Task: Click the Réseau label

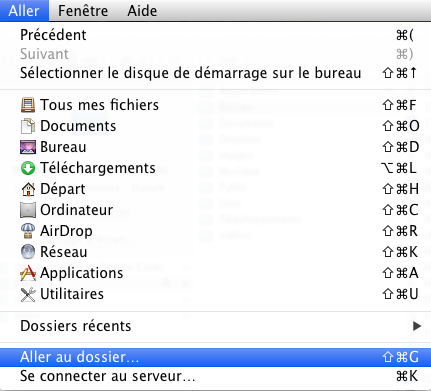Action: click(x=63, y=252)
